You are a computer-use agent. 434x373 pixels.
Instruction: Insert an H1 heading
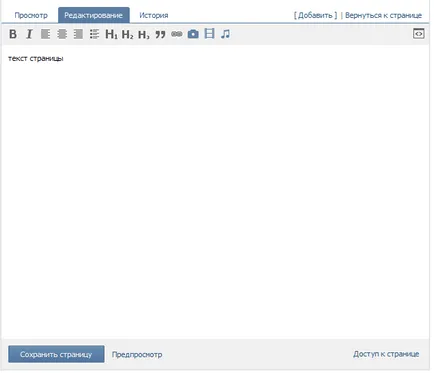pos(111,34)
